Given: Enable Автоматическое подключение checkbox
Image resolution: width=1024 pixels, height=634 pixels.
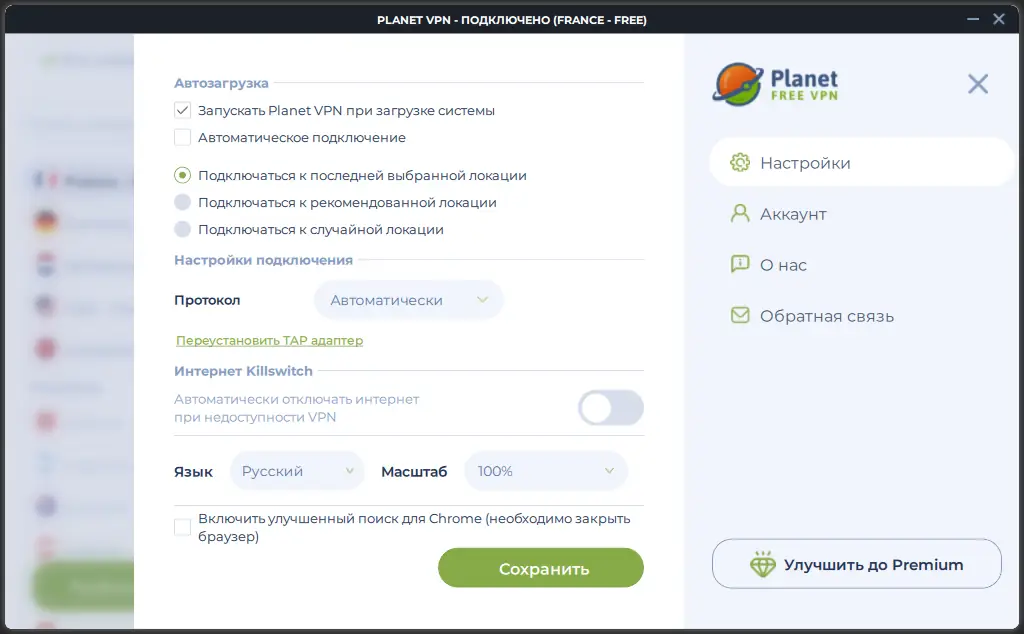Looking at the screenshot, I should pyautogui.click(x=182, y=137).
